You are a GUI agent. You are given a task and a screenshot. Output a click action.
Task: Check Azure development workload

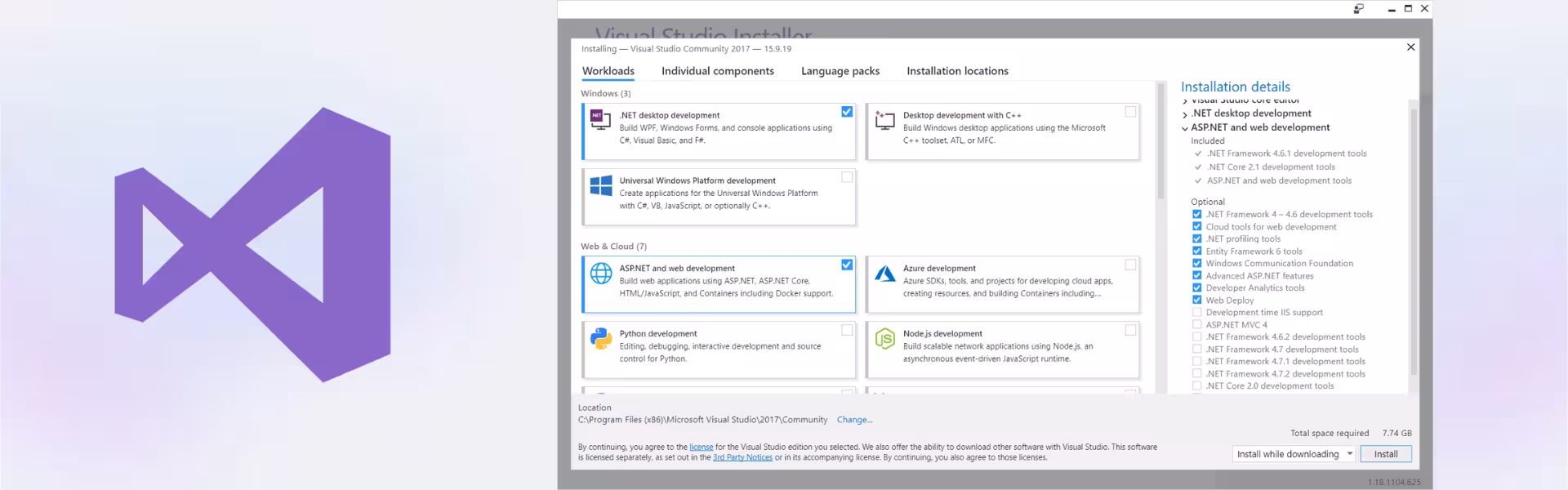[x=1130, y=265]
